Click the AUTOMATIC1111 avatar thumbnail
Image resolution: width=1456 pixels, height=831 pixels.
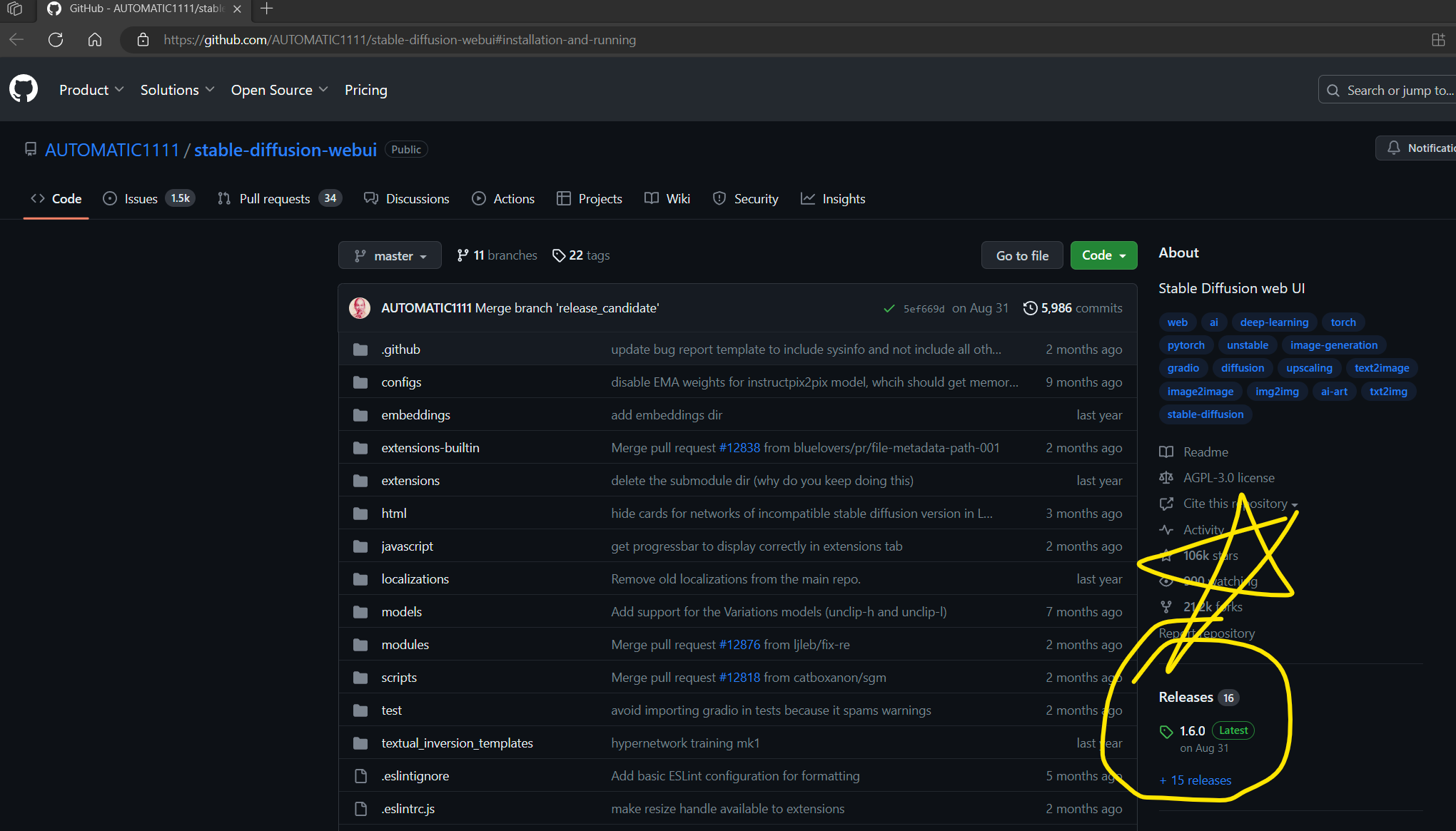pos(360,308)
